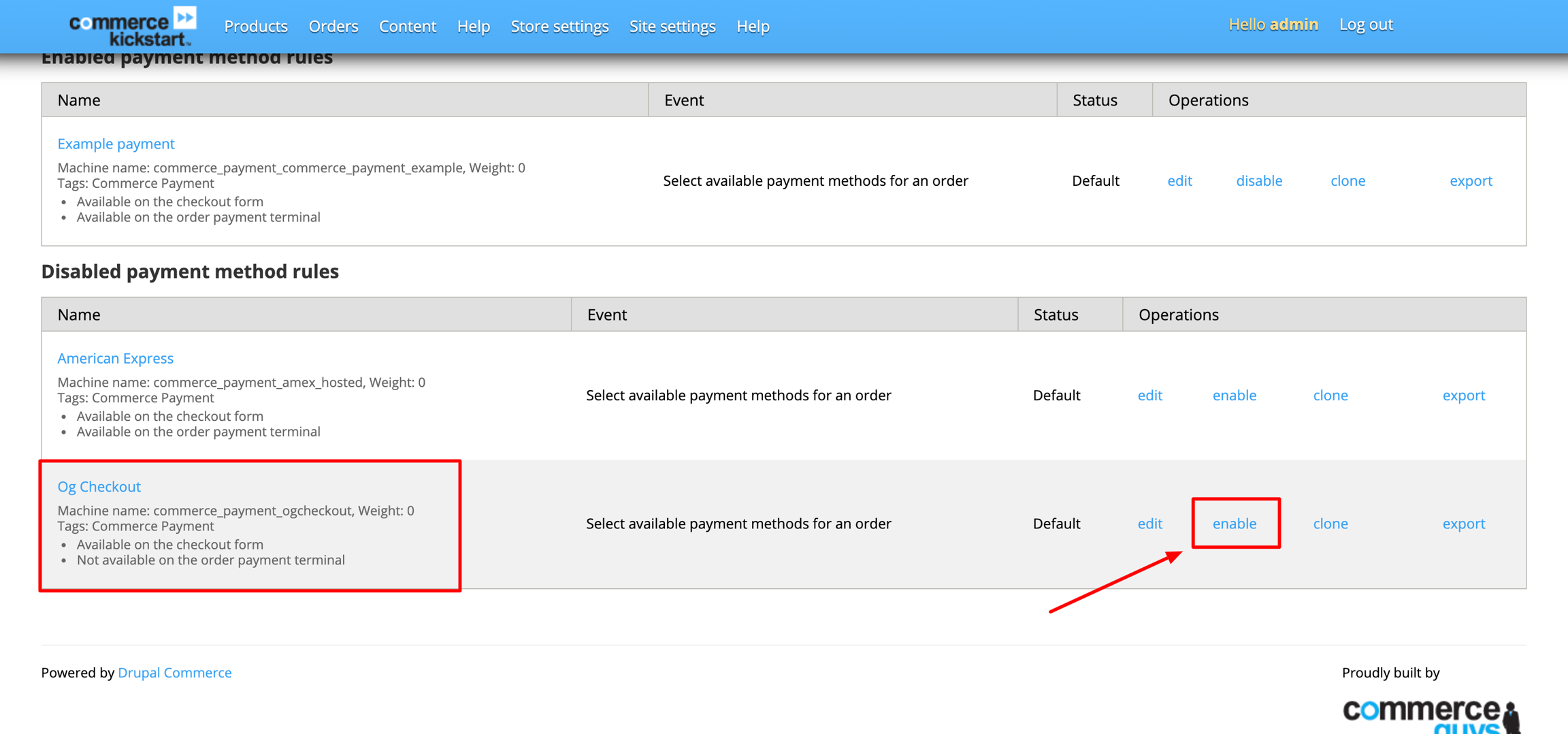Clone the American Express rule

click(x=1330, y=396)
